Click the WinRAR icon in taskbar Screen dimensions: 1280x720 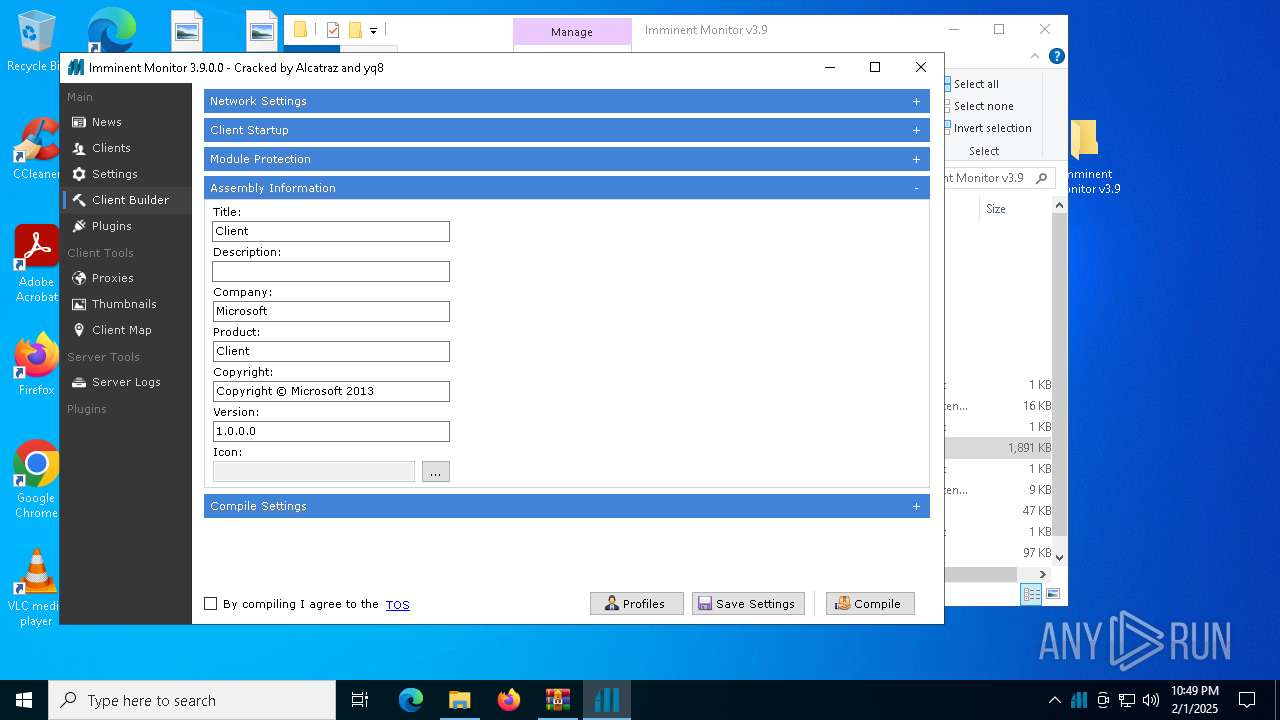click(558, 700)
